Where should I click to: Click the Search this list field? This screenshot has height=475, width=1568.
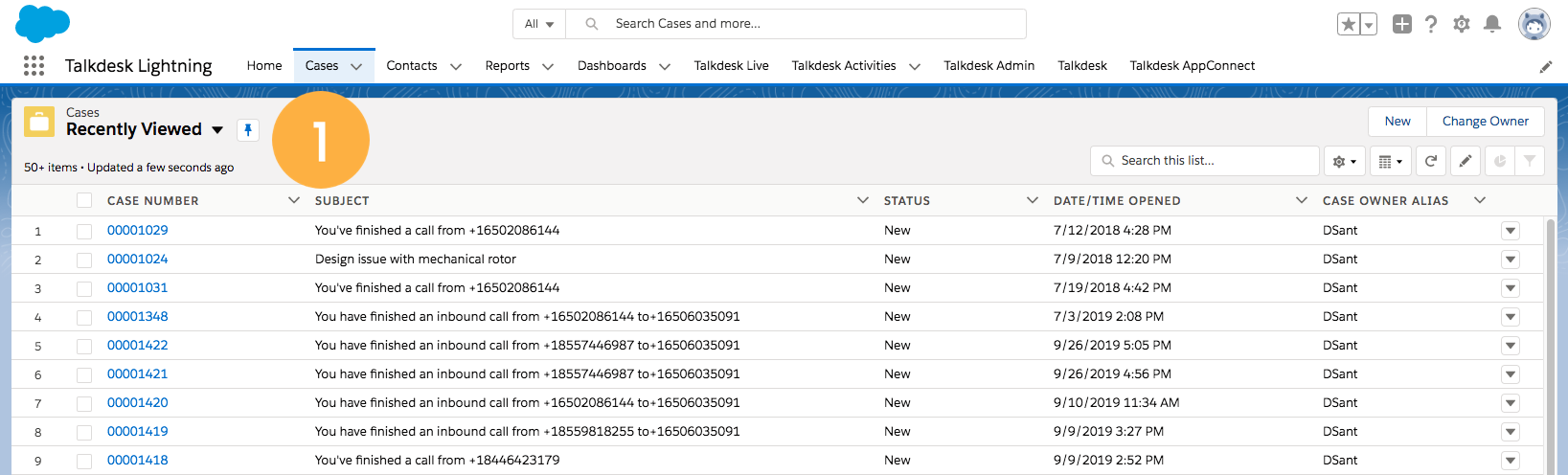point(1205,161)
